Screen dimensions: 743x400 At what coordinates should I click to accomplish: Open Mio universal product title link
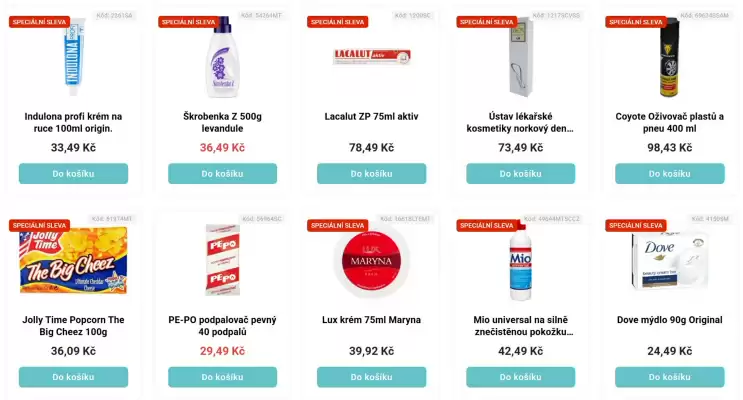pos(520,326)
